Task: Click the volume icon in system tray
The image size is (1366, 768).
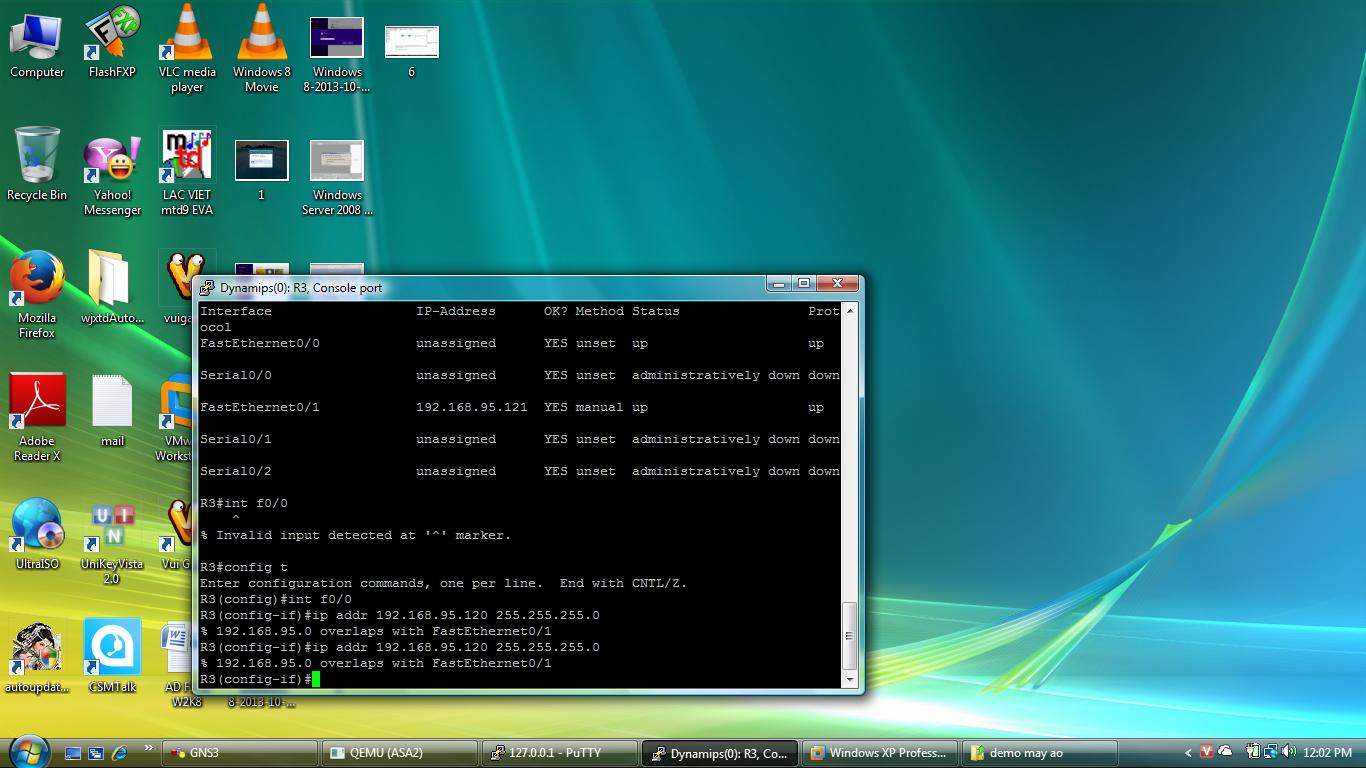Action: (1290, 752)
